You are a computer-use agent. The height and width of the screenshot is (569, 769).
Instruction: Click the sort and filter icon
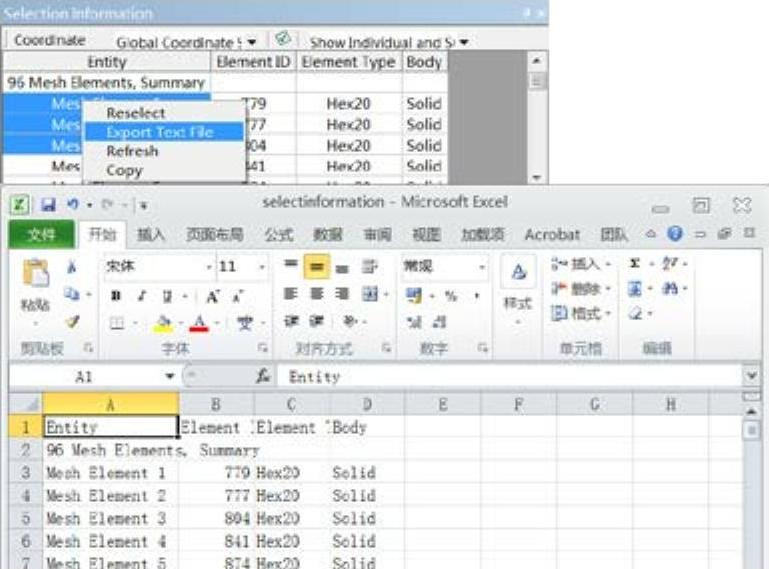point(669,263)
